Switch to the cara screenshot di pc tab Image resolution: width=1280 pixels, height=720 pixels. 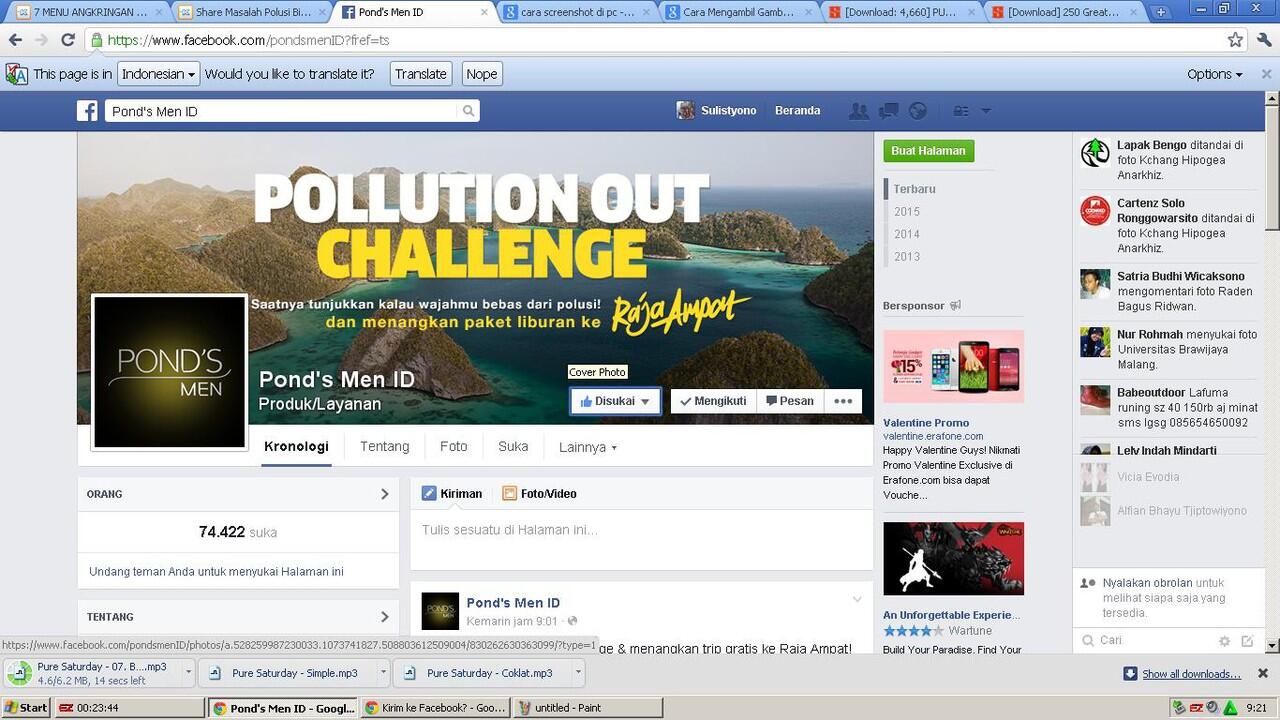pyautogui.click(x=577, y=12)
